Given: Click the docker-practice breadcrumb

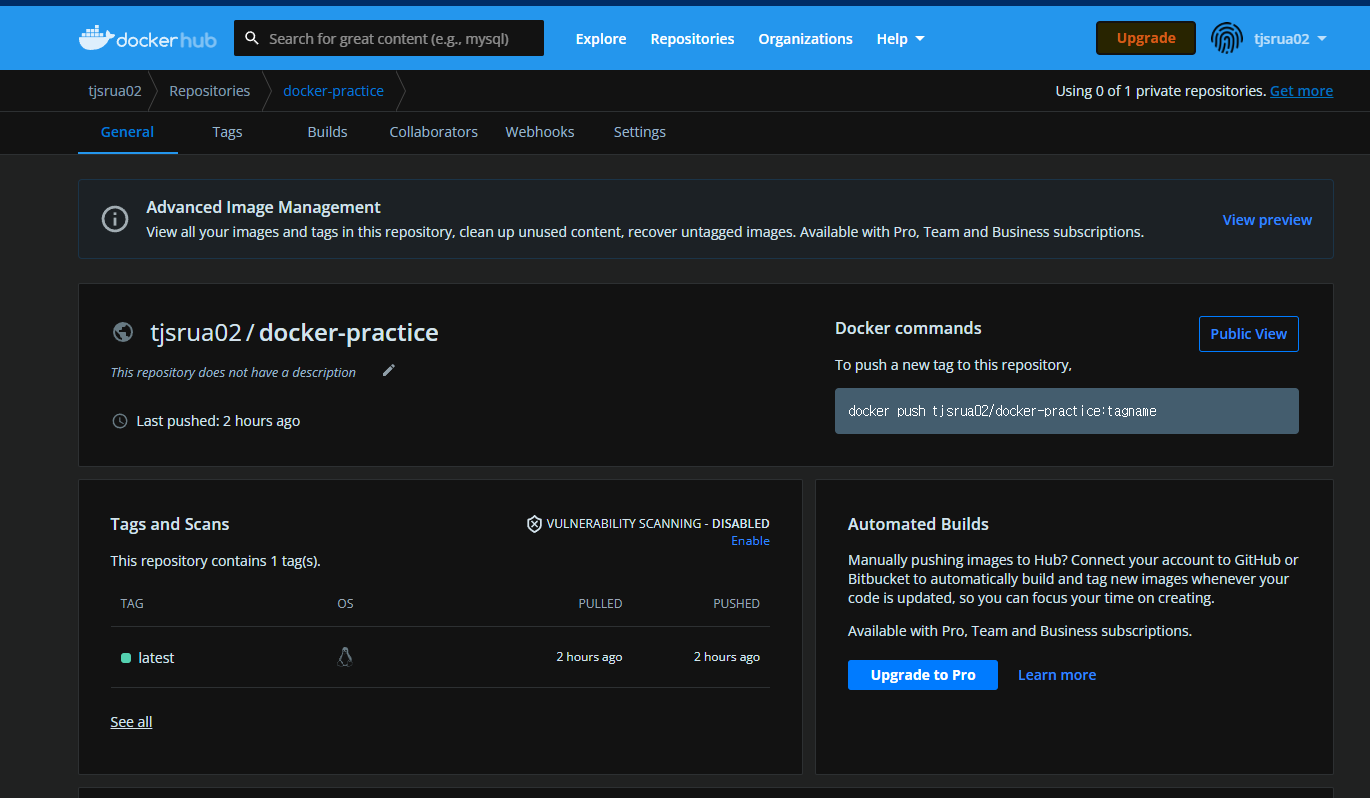Looking at the screenshot, I should pos(333,91).
